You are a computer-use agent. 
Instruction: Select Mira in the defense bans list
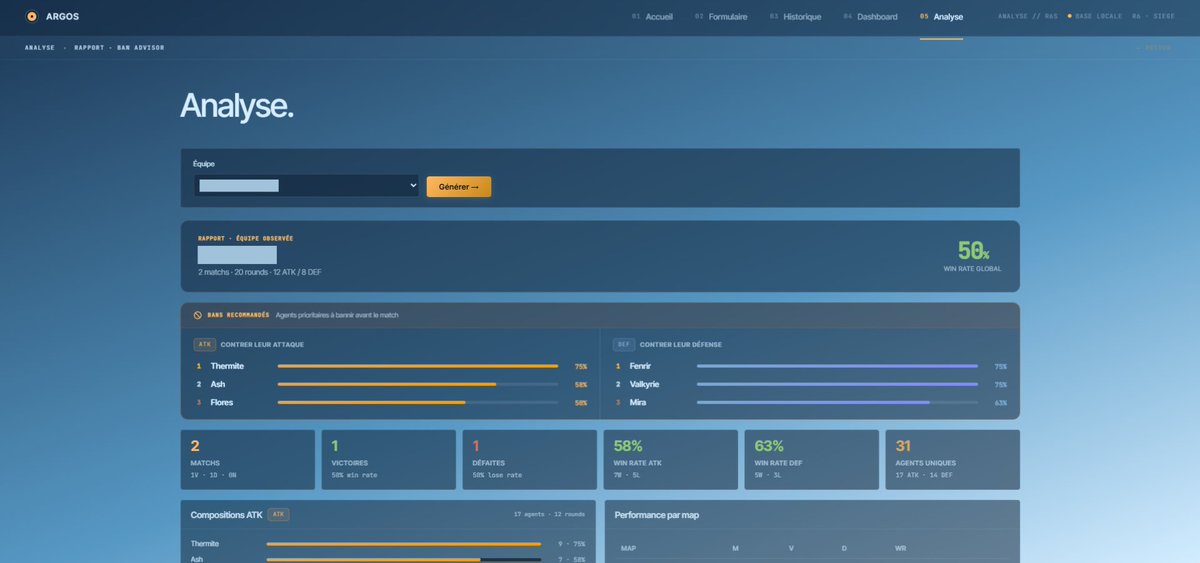pos(637,402)
